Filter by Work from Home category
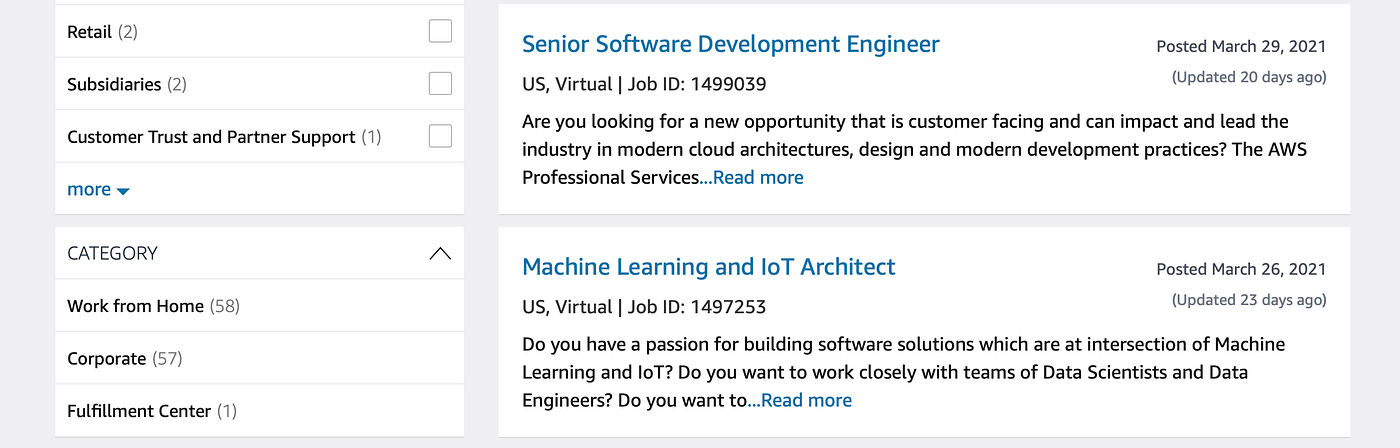Viewport: 1400px width, 448px height. [153, 306]
